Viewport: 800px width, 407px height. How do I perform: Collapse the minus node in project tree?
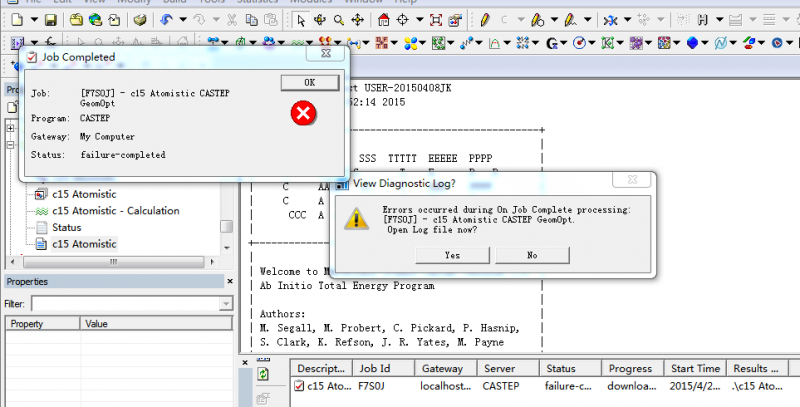(x=11, y=145)
